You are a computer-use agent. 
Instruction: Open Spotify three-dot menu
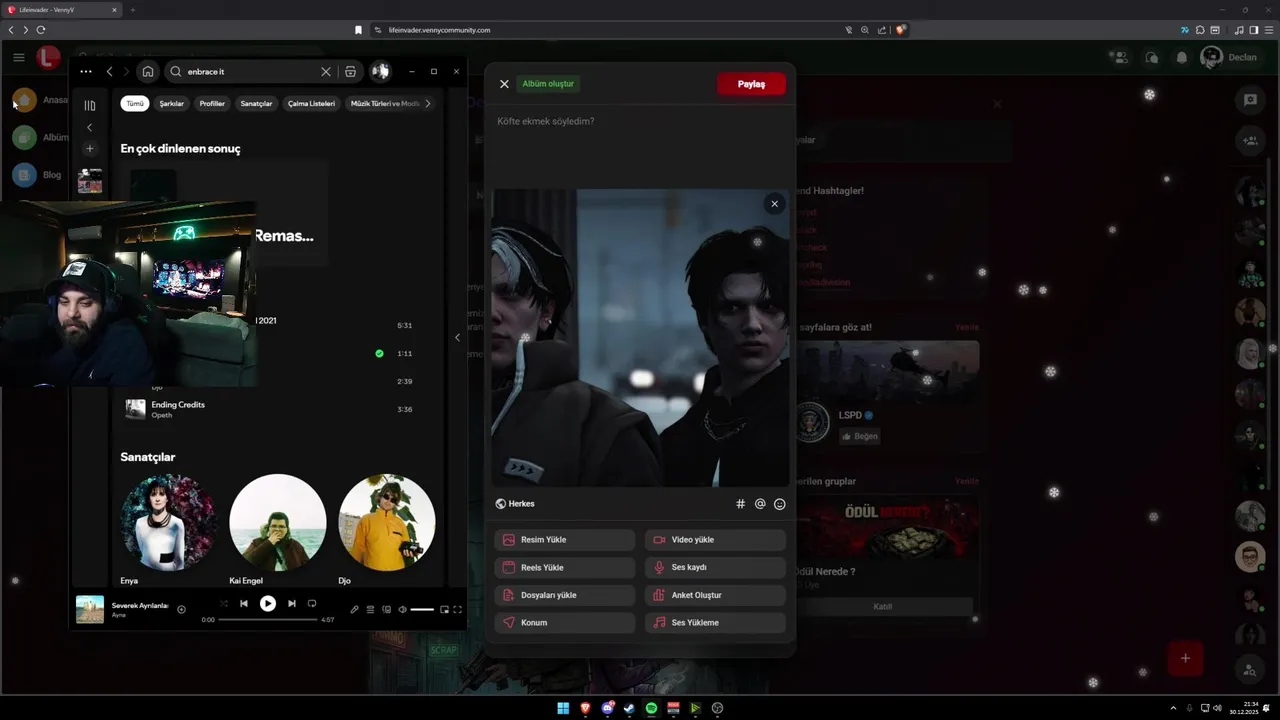[86, 71]
